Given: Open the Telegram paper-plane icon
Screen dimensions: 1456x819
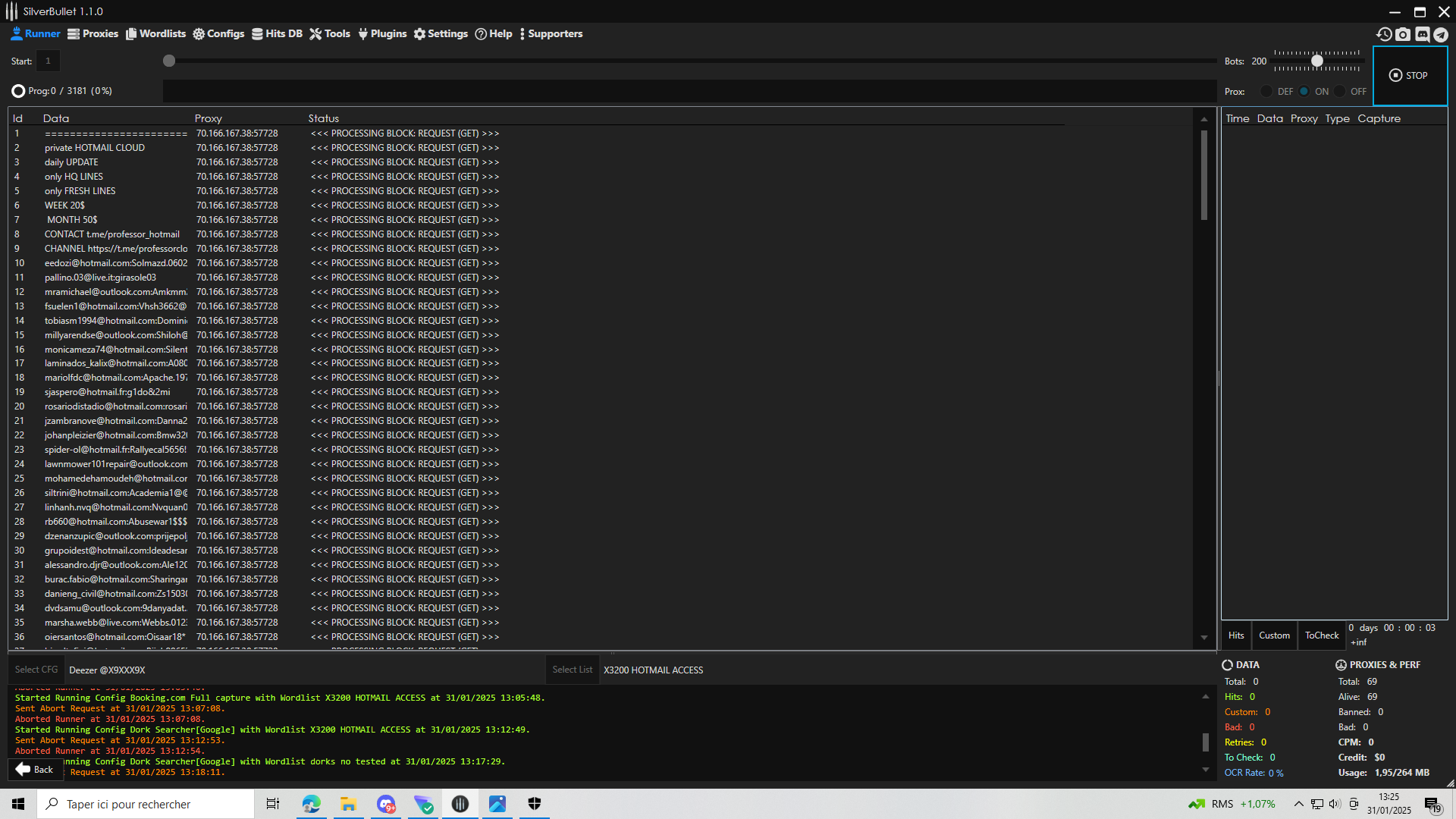Looking at the screenshot, I should click(x=1441, y=34).
